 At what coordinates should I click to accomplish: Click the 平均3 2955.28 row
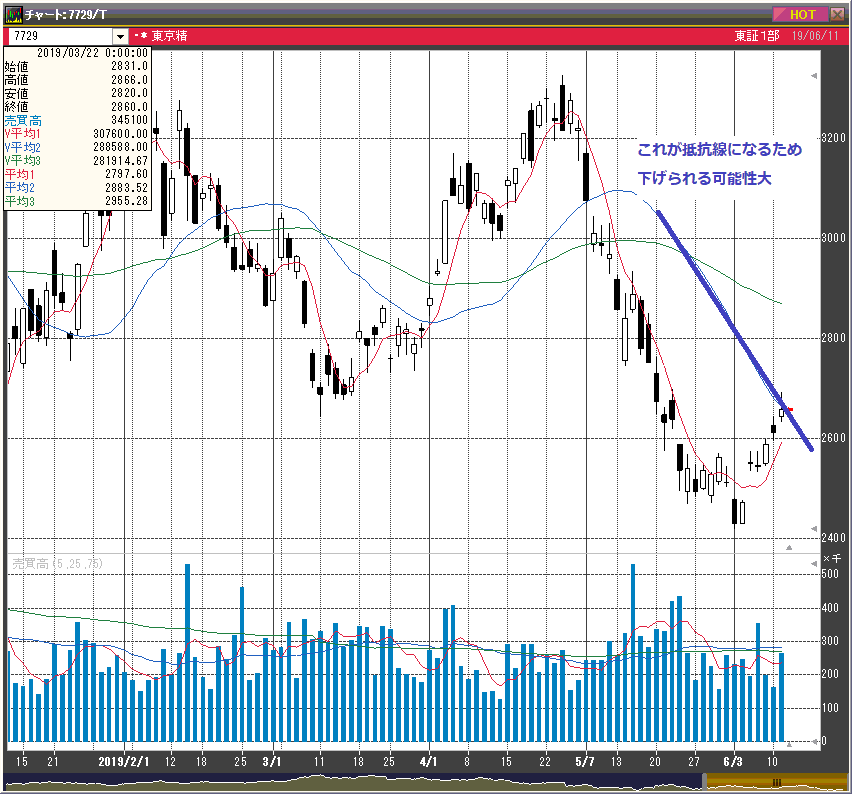77,201
